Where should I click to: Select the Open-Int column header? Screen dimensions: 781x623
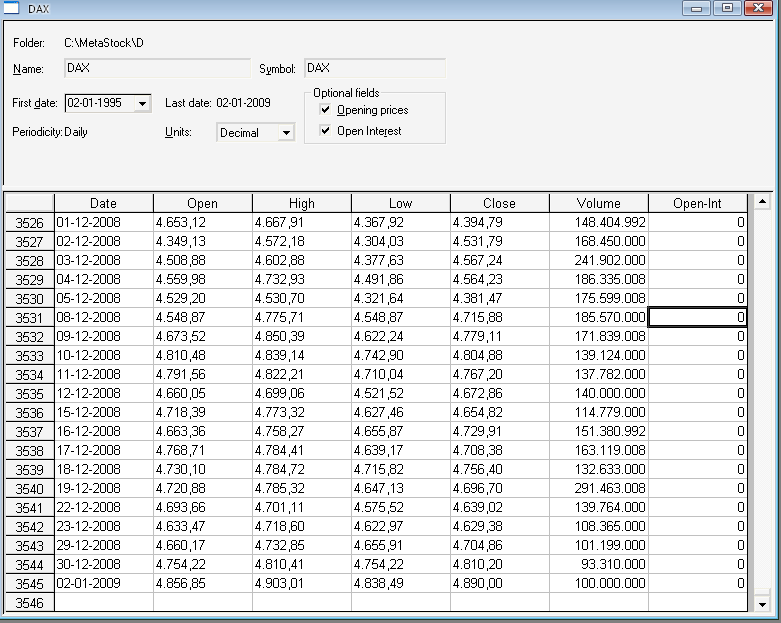click(x=698, y=203)
